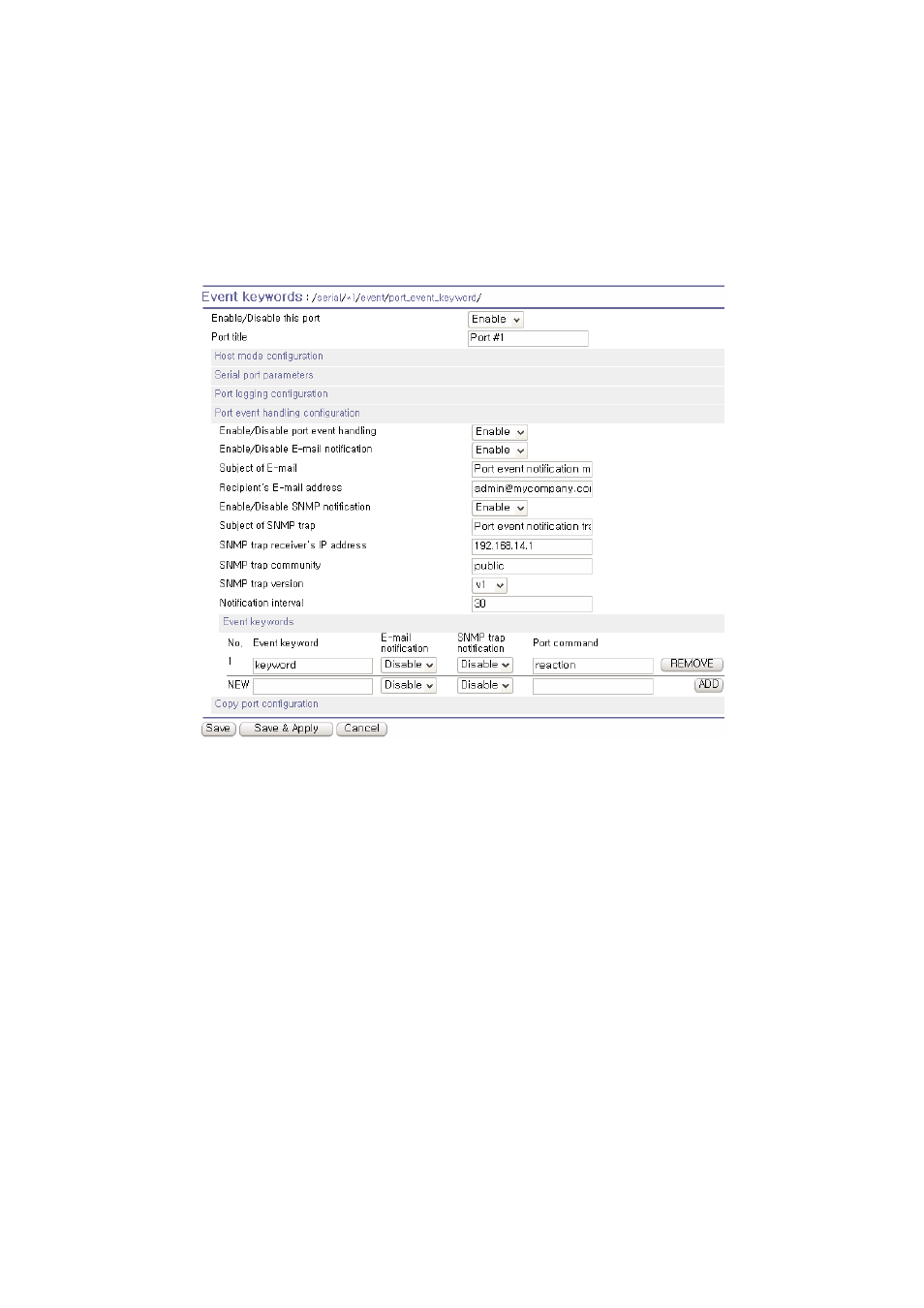Screen dimensions: 924x1308
Task: Click the Port command column header
Action: click(x=566, y=643)
